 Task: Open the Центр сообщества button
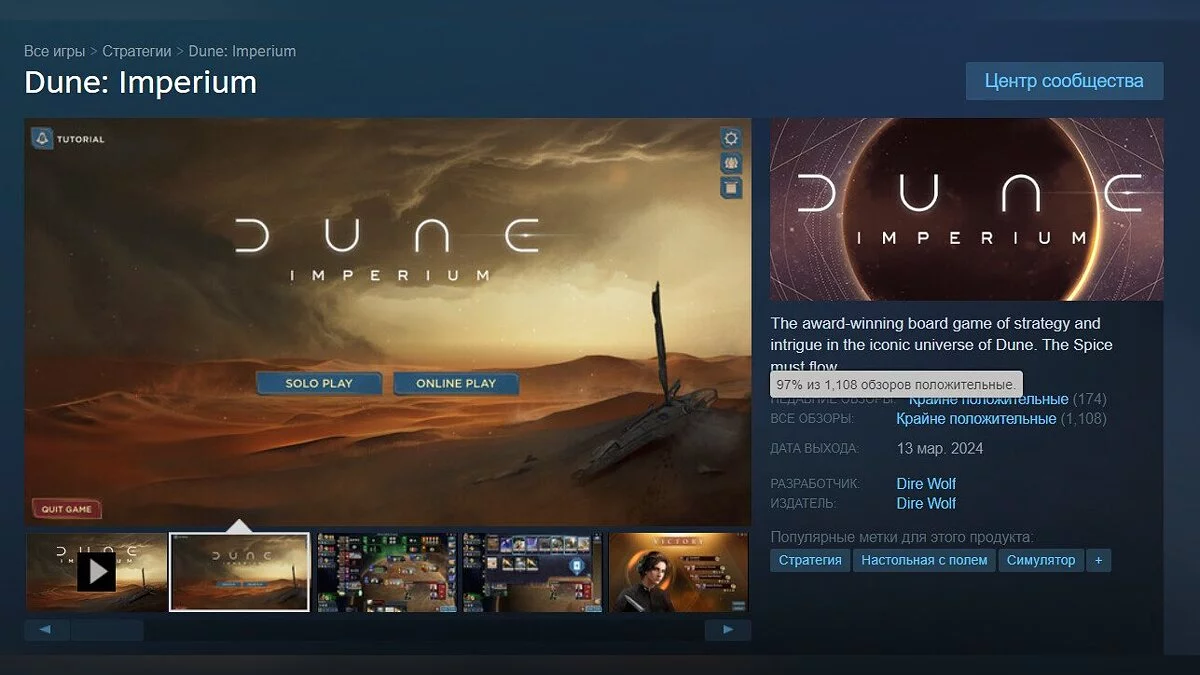pos(1064,81)
